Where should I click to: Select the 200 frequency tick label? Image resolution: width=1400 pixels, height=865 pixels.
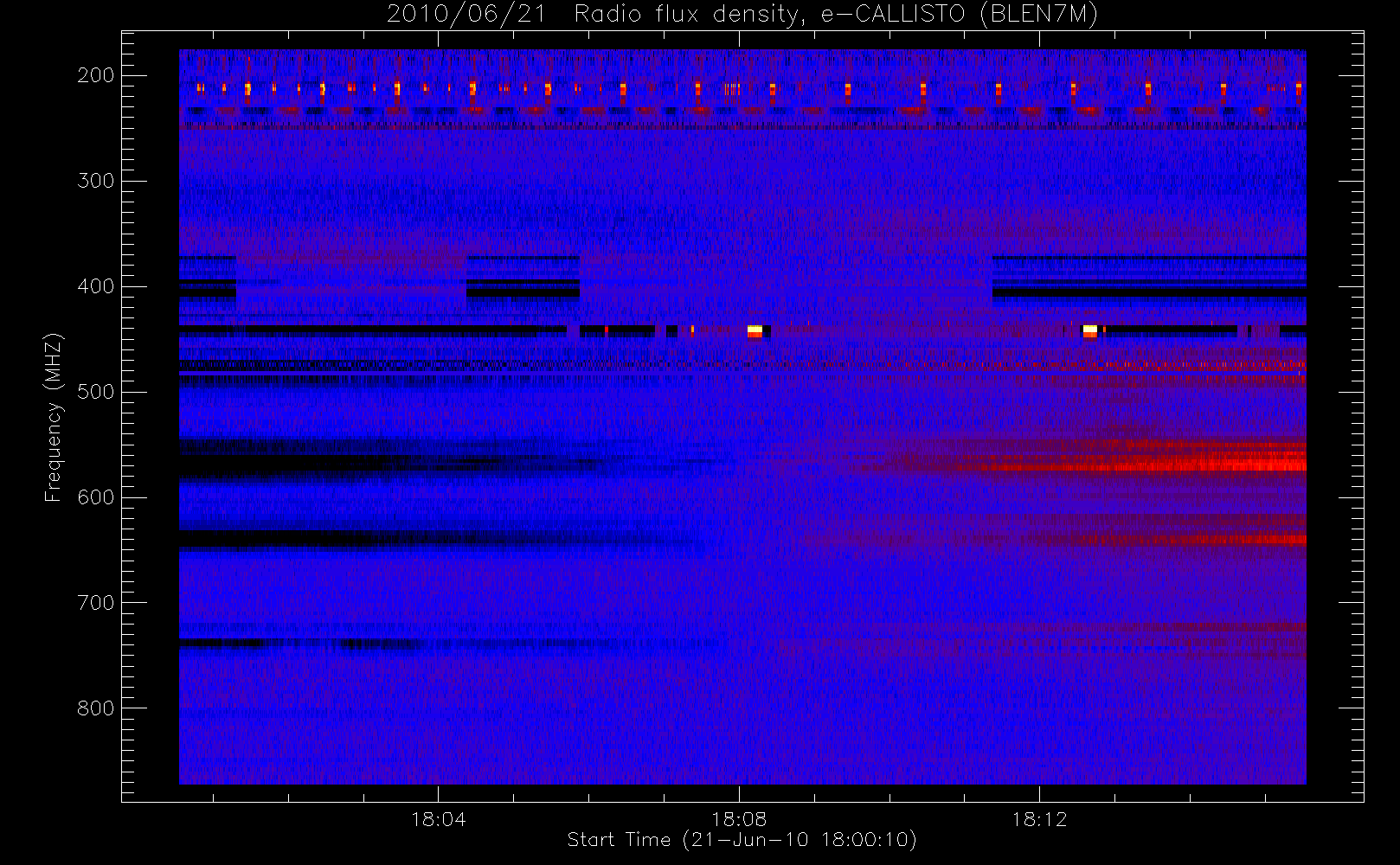pos(95,75)
